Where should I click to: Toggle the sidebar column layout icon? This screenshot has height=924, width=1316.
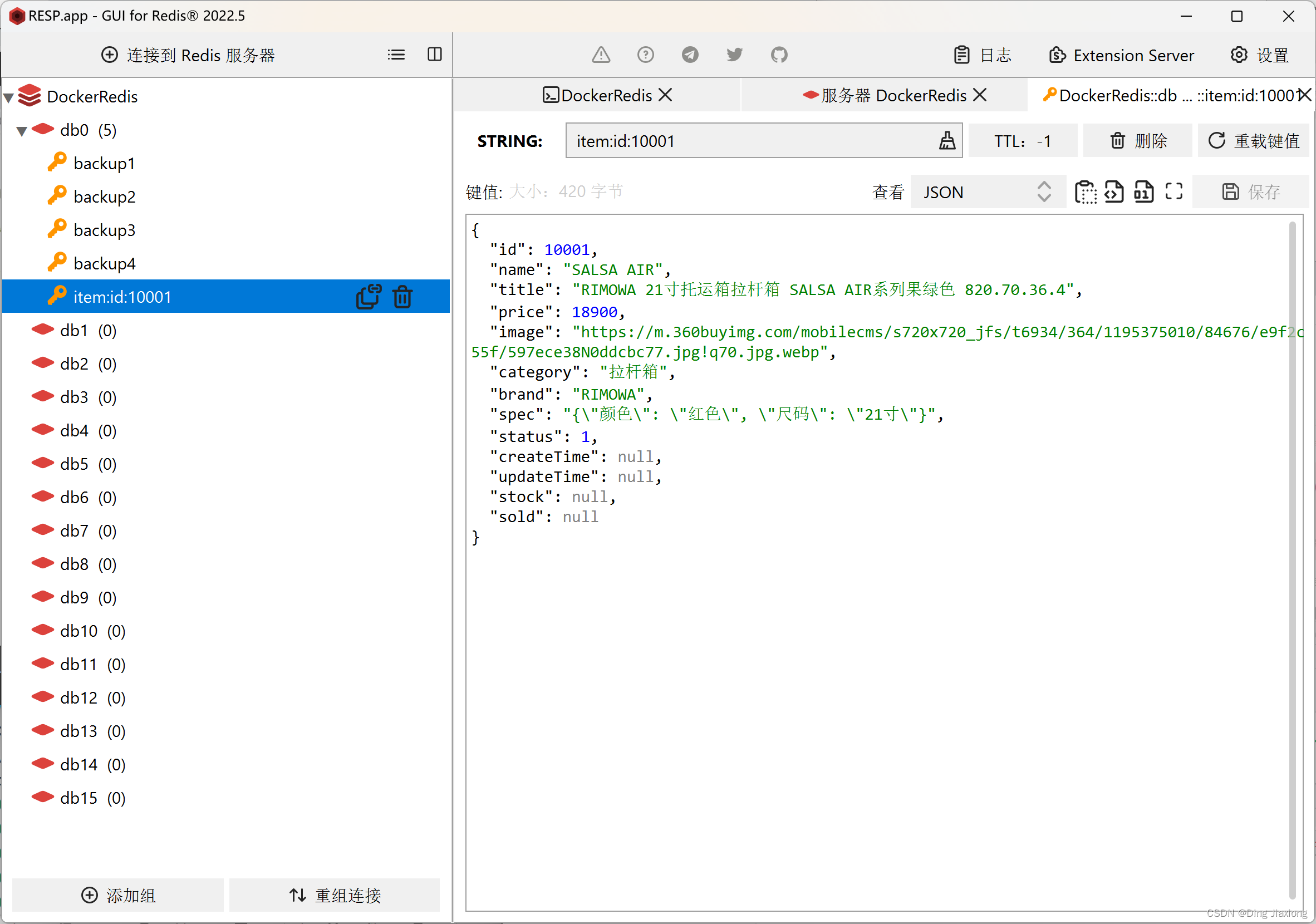(434, 55)
